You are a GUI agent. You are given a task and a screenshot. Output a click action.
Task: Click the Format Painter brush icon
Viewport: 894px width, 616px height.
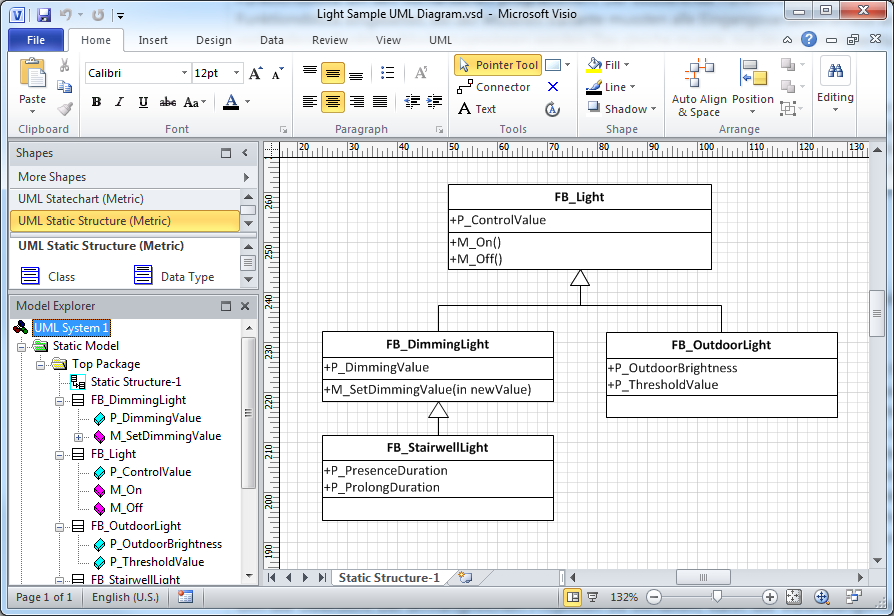65,109
